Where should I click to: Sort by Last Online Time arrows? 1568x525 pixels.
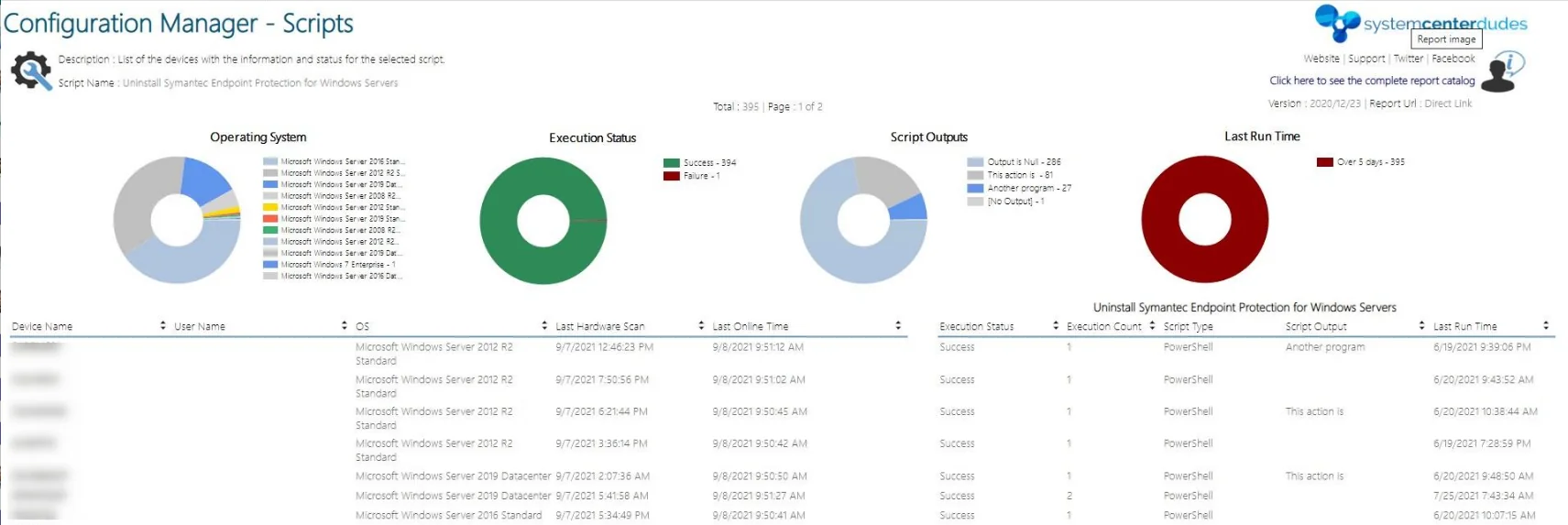[x=898, y=325]
